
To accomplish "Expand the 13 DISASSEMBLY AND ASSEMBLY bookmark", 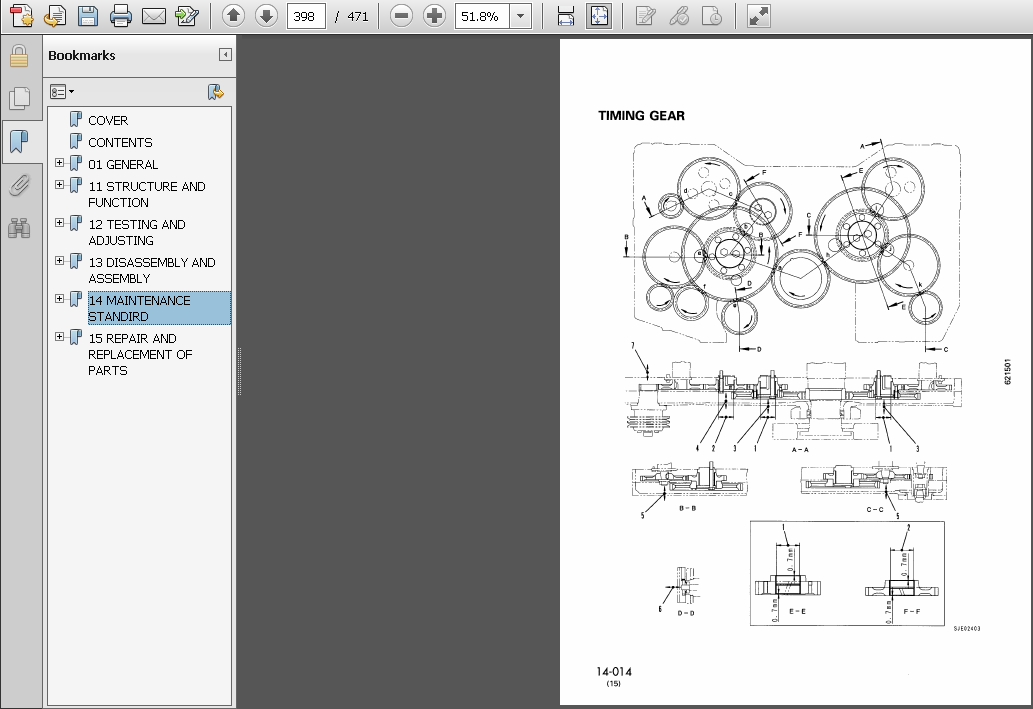I will (59, 261).
